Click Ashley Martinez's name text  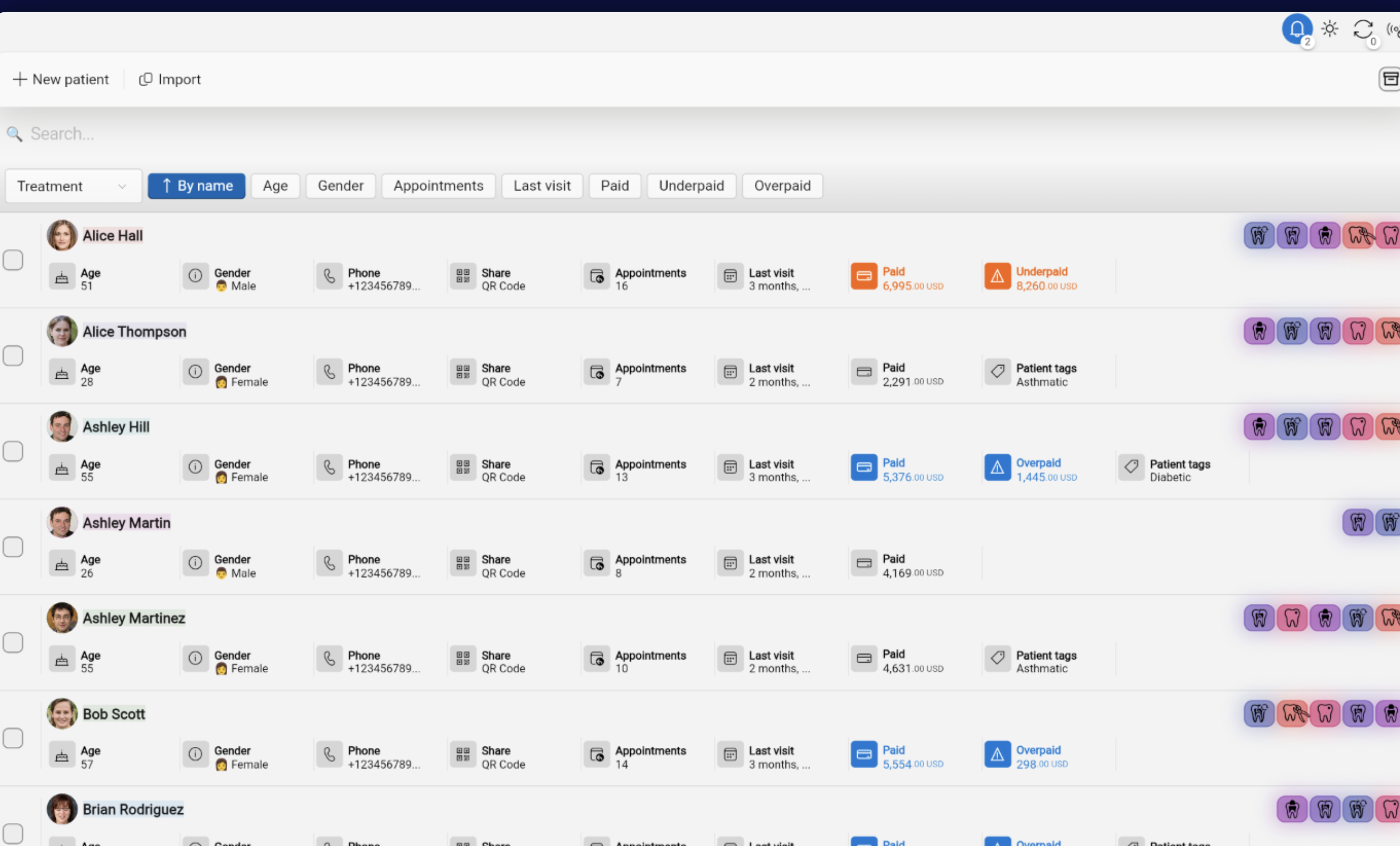coord(133,618)
